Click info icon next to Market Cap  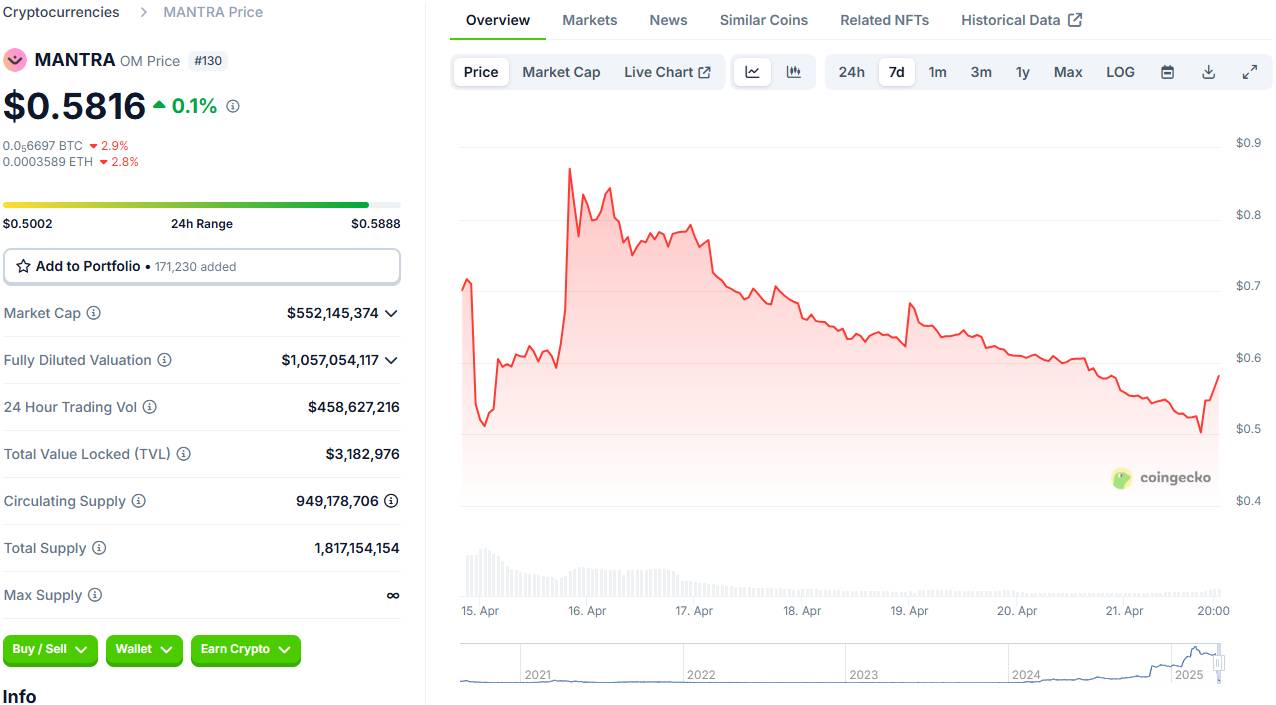(94, 313)
